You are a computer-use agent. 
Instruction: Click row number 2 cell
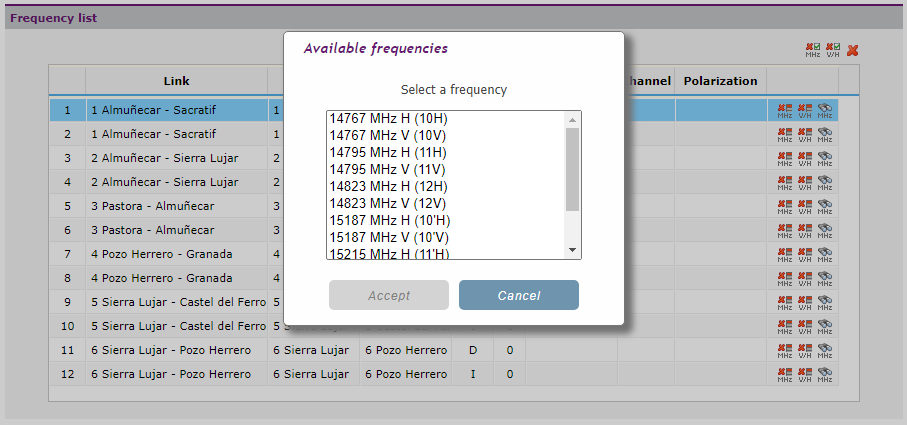tap(67, 134)
